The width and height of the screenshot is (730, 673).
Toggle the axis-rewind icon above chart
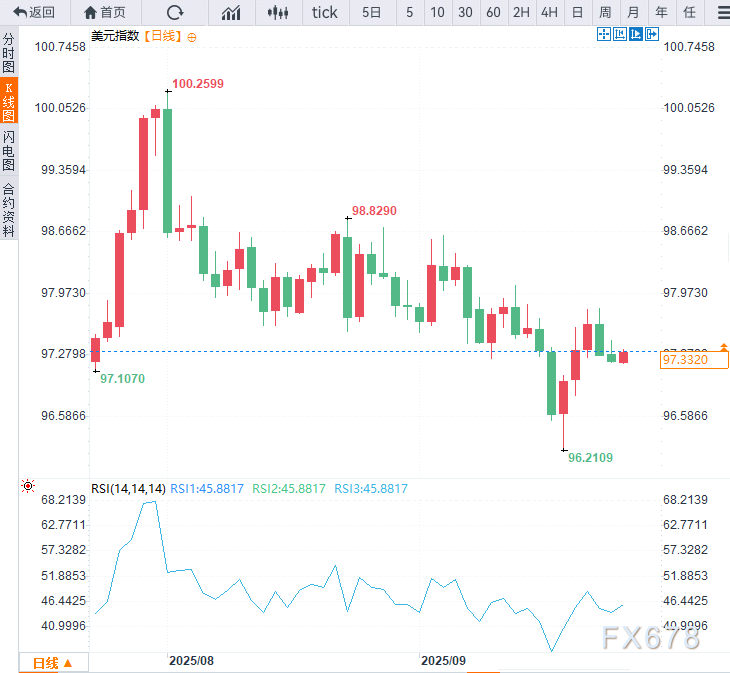coord(620,35)
